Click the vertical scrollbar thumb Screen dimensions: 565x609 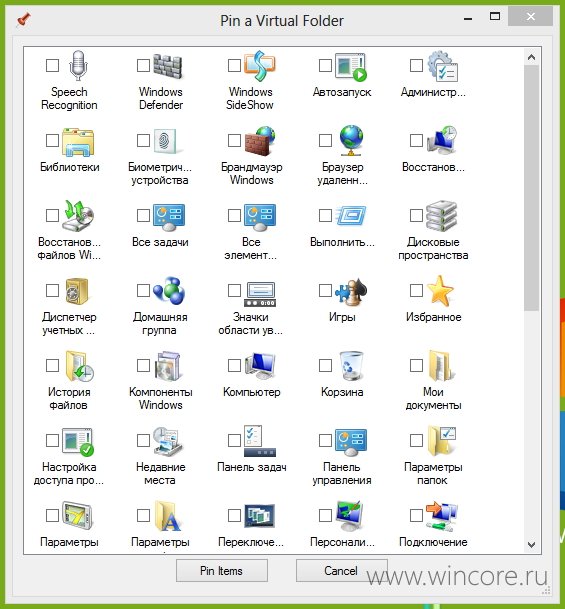coord(531,188)
